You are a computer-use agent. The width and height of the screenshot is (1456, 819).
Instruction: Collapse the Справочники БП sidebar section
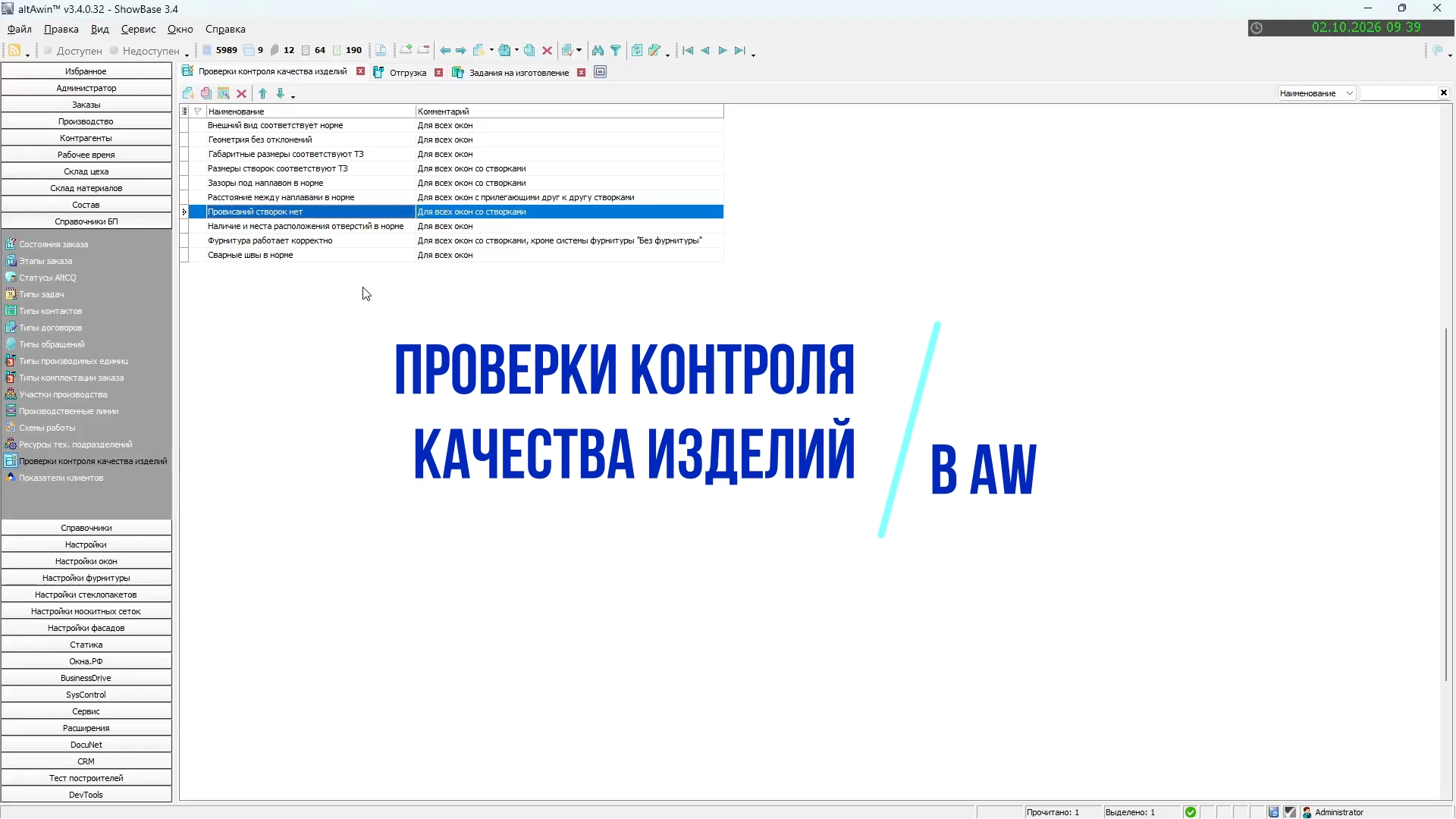click(86, 221)
